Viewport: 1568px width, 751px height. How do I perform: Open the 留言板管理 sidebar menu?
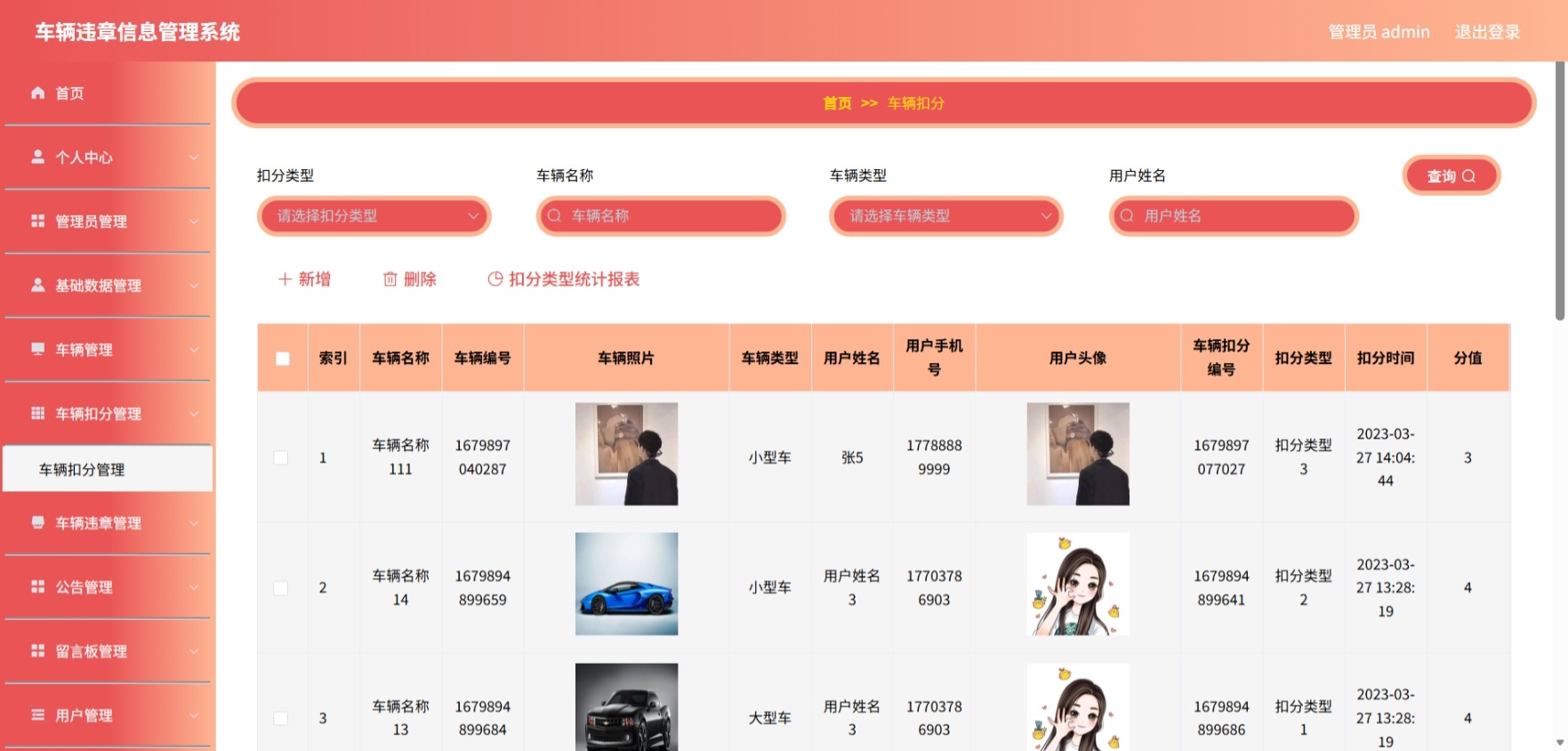coord(108,651)
